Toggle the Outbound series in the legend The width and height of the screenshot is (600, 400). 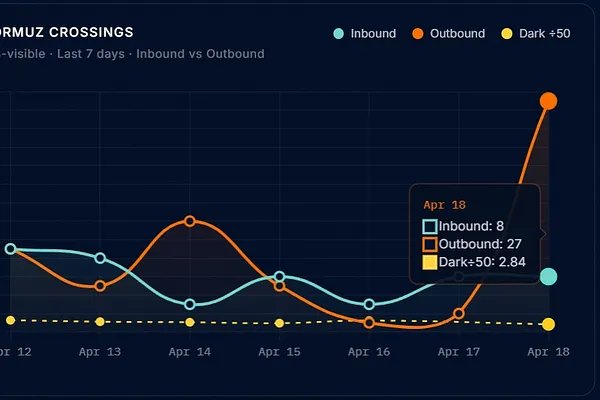449,34
